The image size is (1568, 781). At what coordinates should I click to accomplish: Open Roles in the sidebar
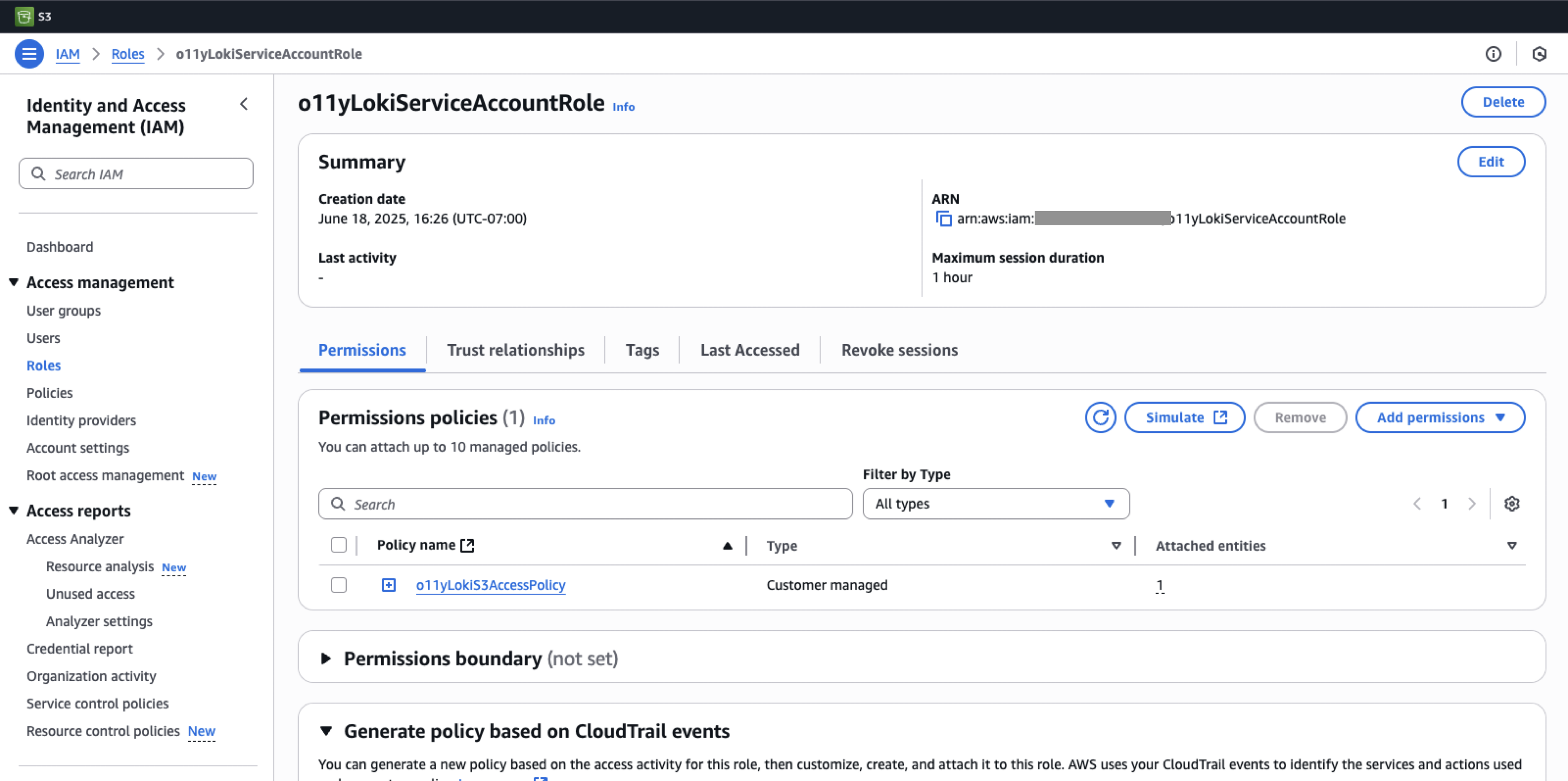click(43, 365)
